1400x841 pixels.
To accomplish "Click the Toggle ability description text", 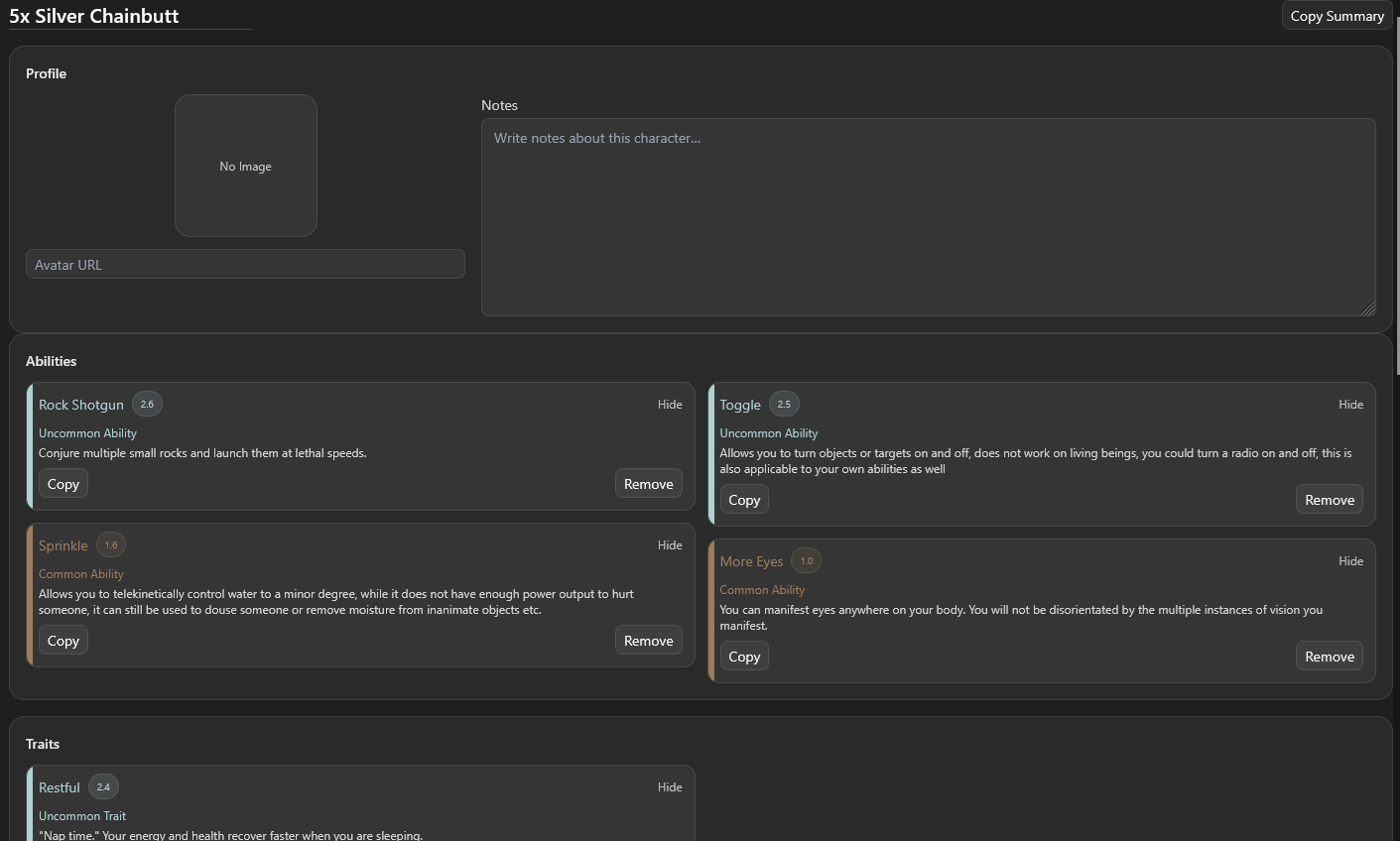I will click(1036, 461).
